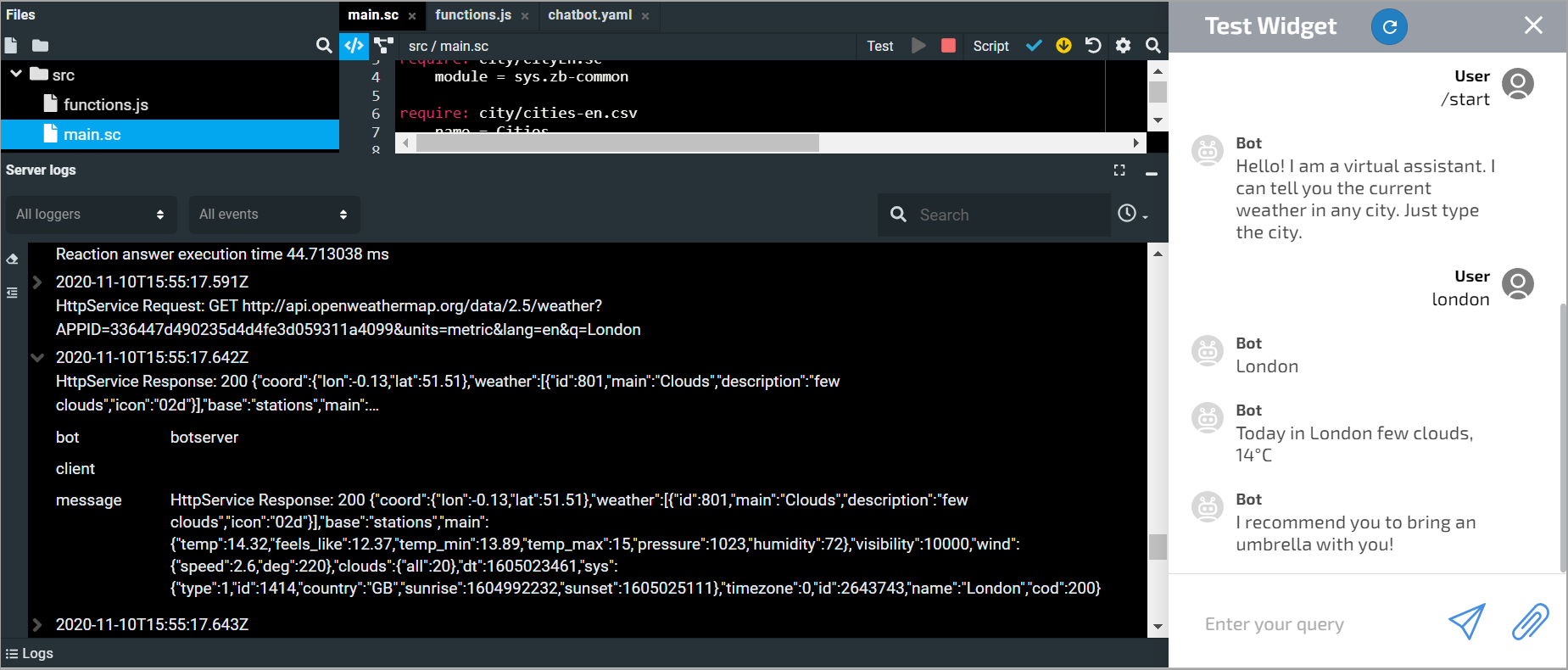Expand the Server logs panel to fullscreen
The width and height of the screenshot is (1568, 670).
click(x=1119, y=170)
